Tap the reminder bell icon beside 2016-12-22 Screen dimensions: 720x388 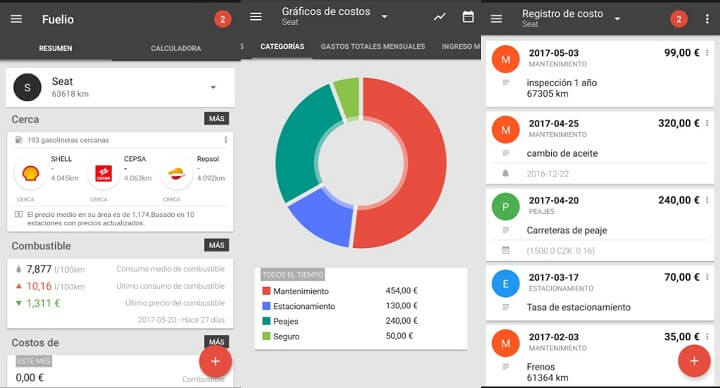click(x=506, y=174)
